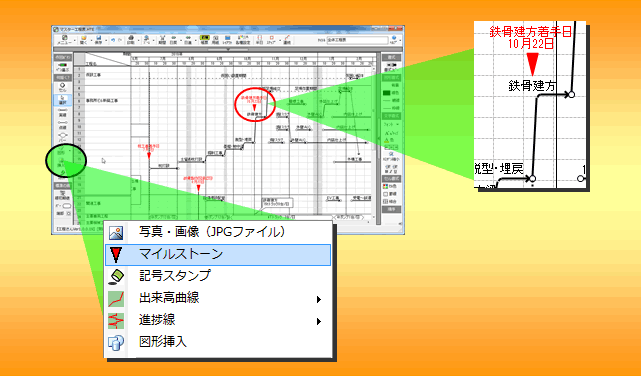Click the green 線色 color swatch
Screen dimensions: 641x376
coord(386,93)
